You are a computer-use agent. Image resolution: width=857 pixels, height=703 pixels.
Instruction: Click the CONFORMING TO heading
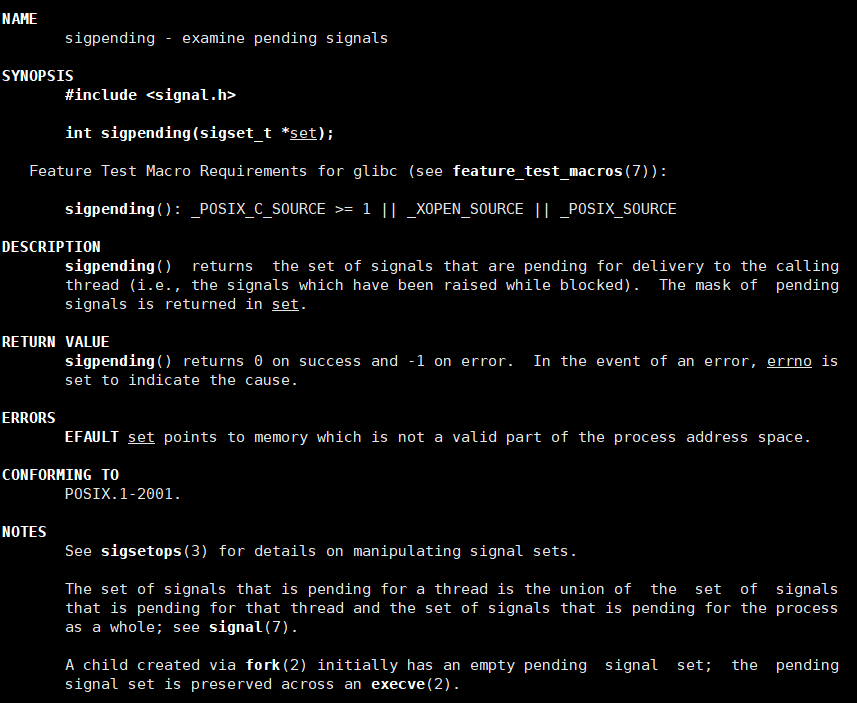pyautogui.click(x=61, y=475)
